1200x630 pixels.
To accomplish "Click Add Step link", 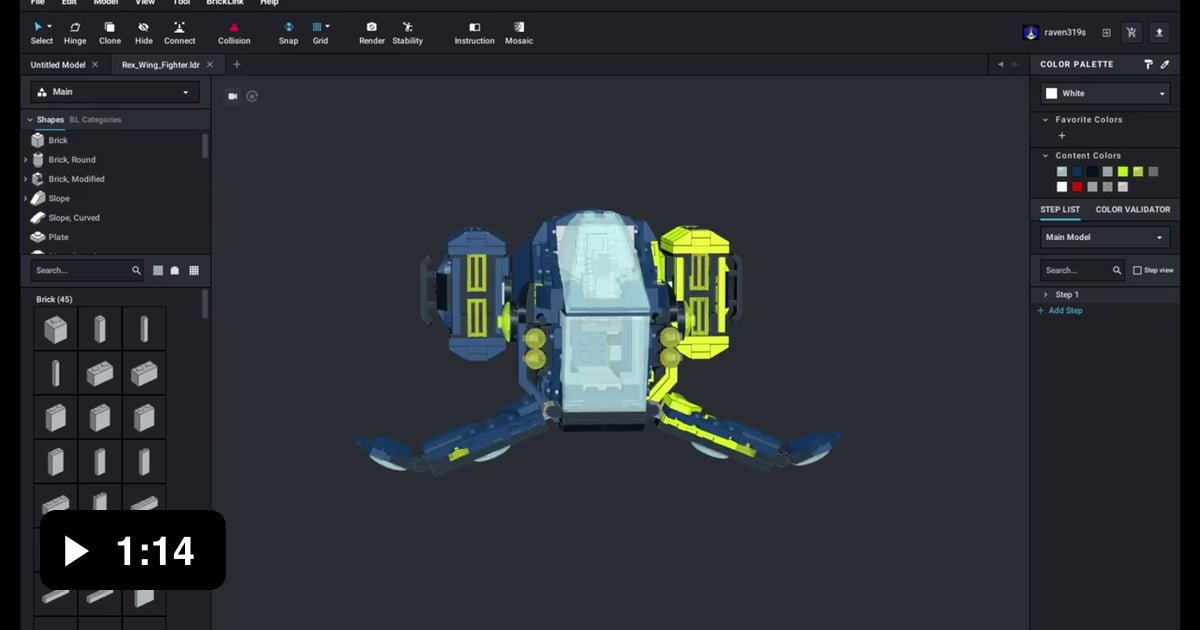I will coord(1065,311).
